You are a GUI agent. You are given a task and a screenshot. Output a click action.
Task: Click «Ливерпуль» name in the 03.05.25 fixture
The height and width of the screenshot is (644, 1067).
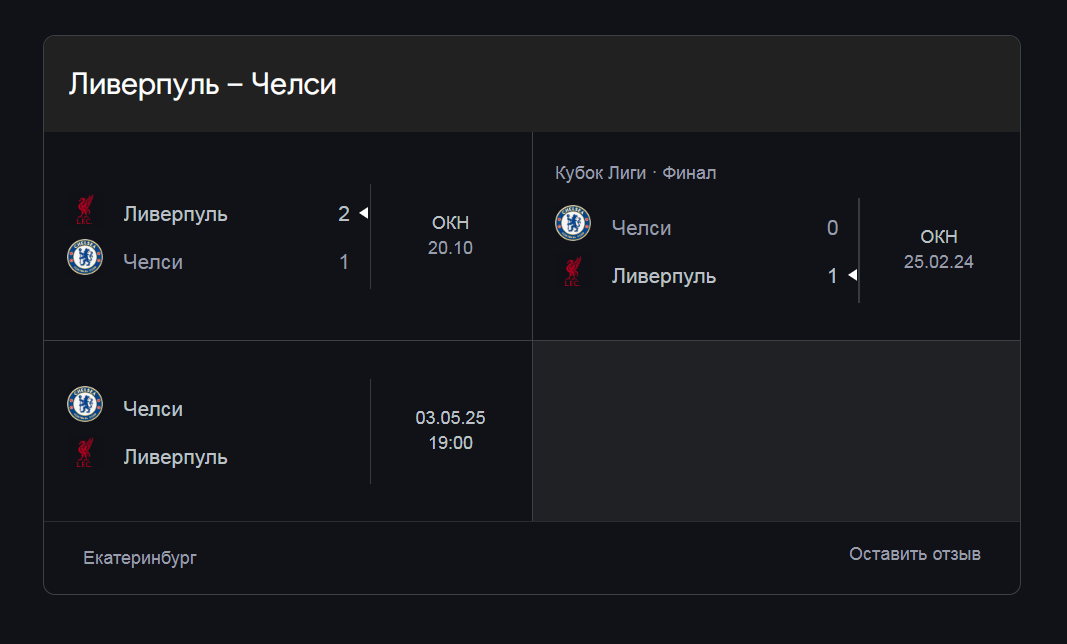tap(175, 457)
